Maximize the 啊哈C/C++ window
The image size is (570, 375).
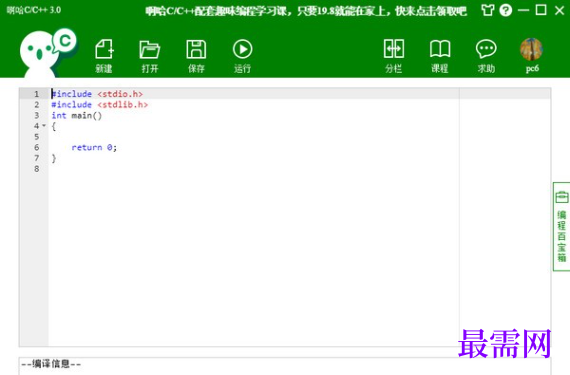click(x=541, y=10)
